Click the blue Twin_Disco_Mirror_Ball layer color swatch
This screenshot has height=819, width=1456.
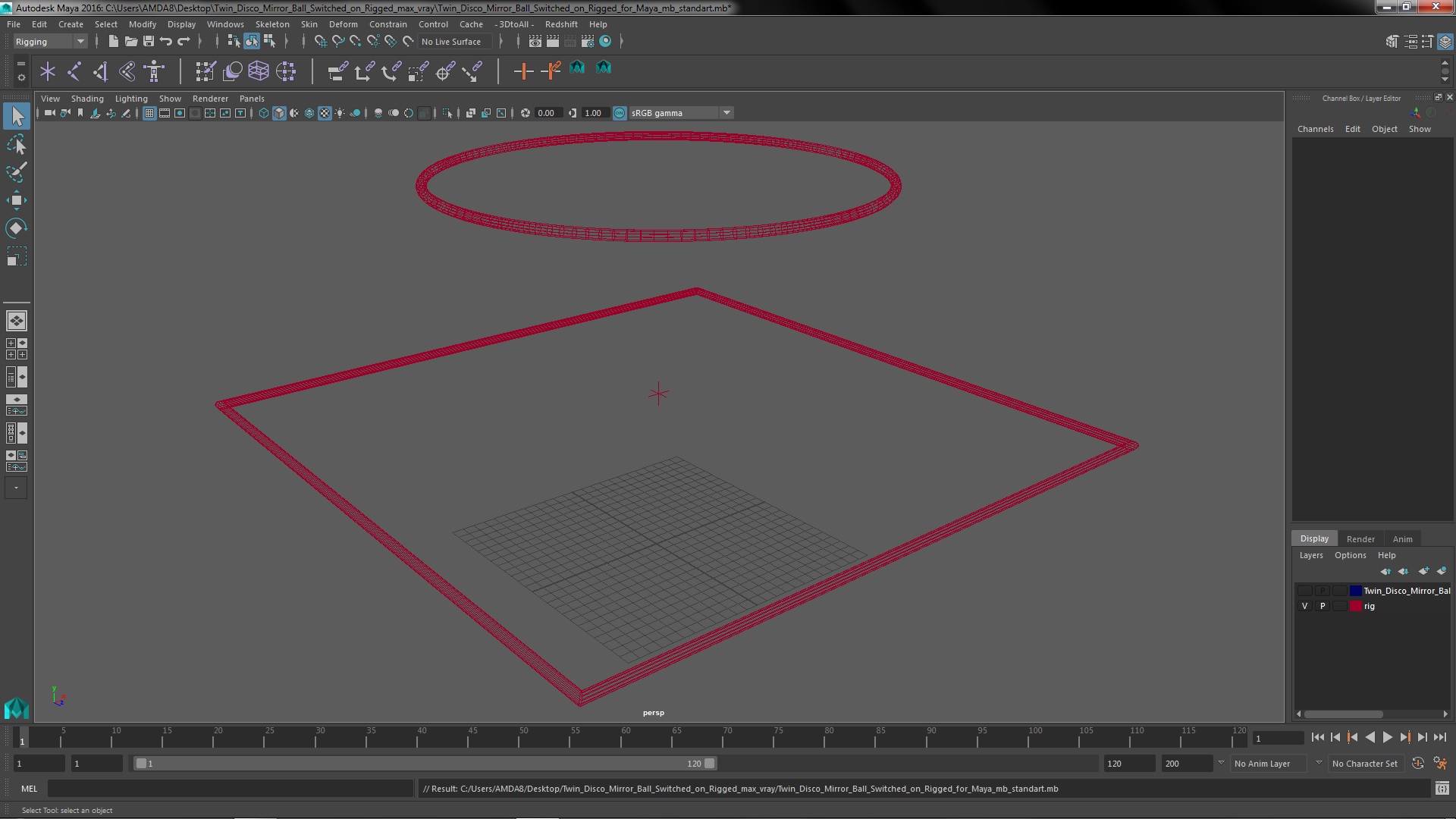point(1355,591)
